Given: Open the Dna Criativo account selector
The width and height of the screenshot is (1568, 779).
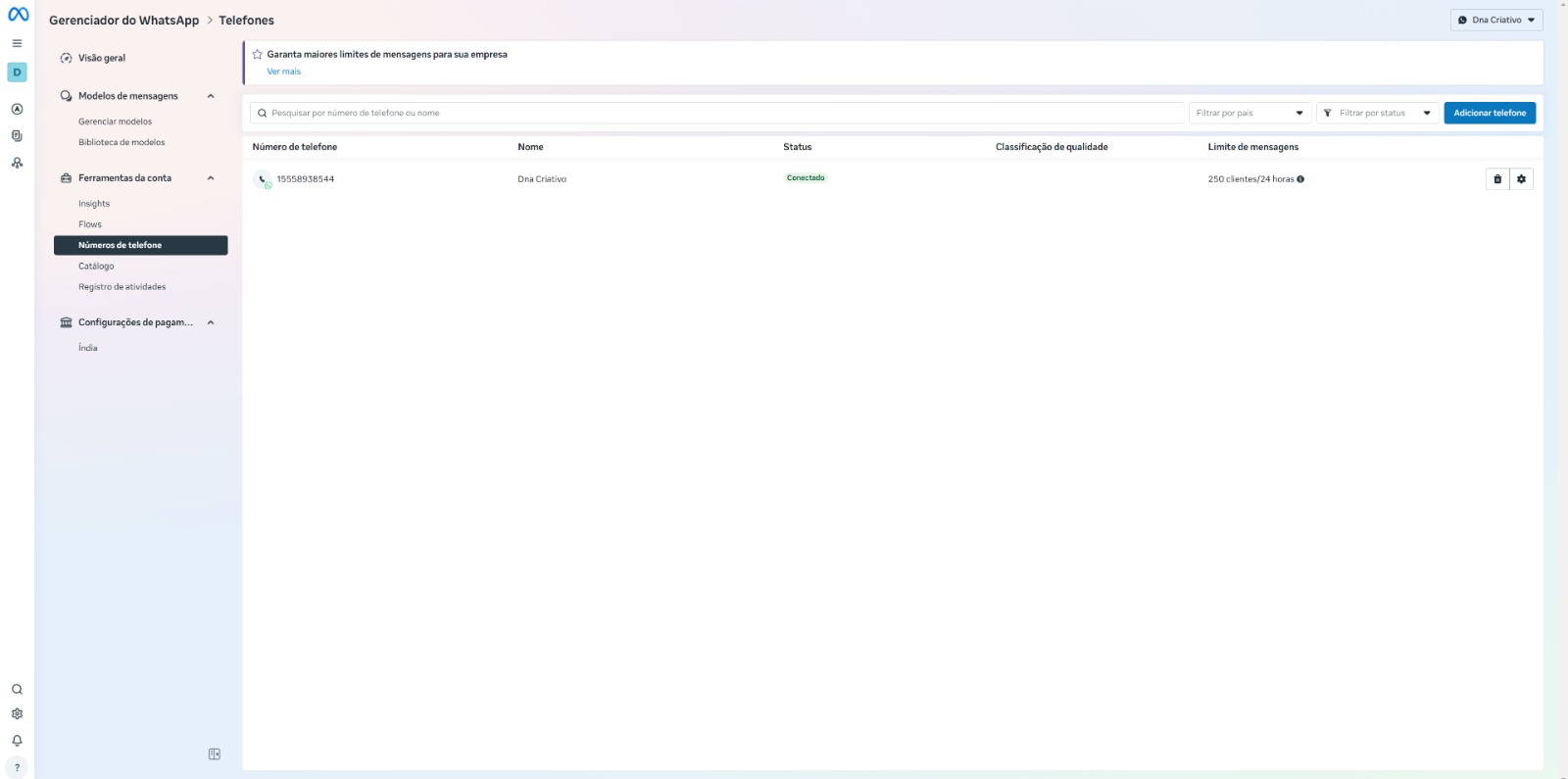Looking at the screenshot, I should (1495, 20).
